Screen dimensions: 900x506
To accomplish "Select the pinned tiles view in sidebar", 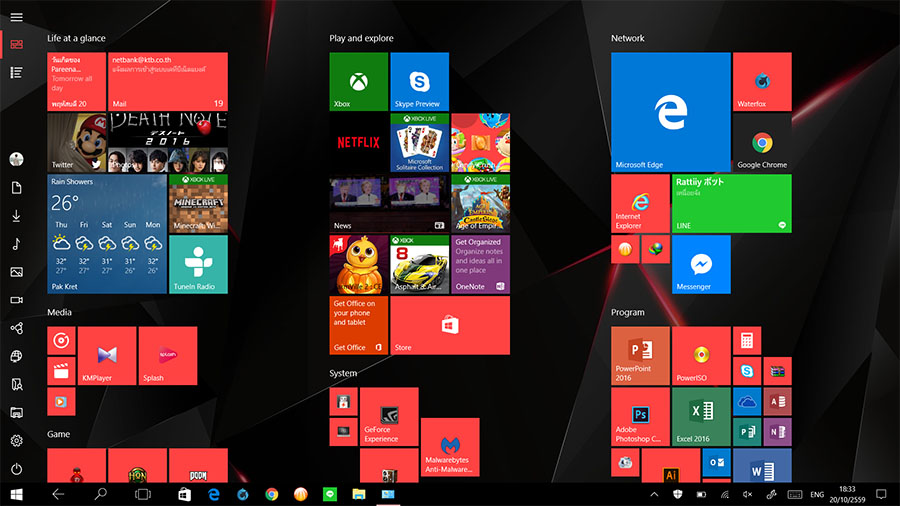I will 16,45.
